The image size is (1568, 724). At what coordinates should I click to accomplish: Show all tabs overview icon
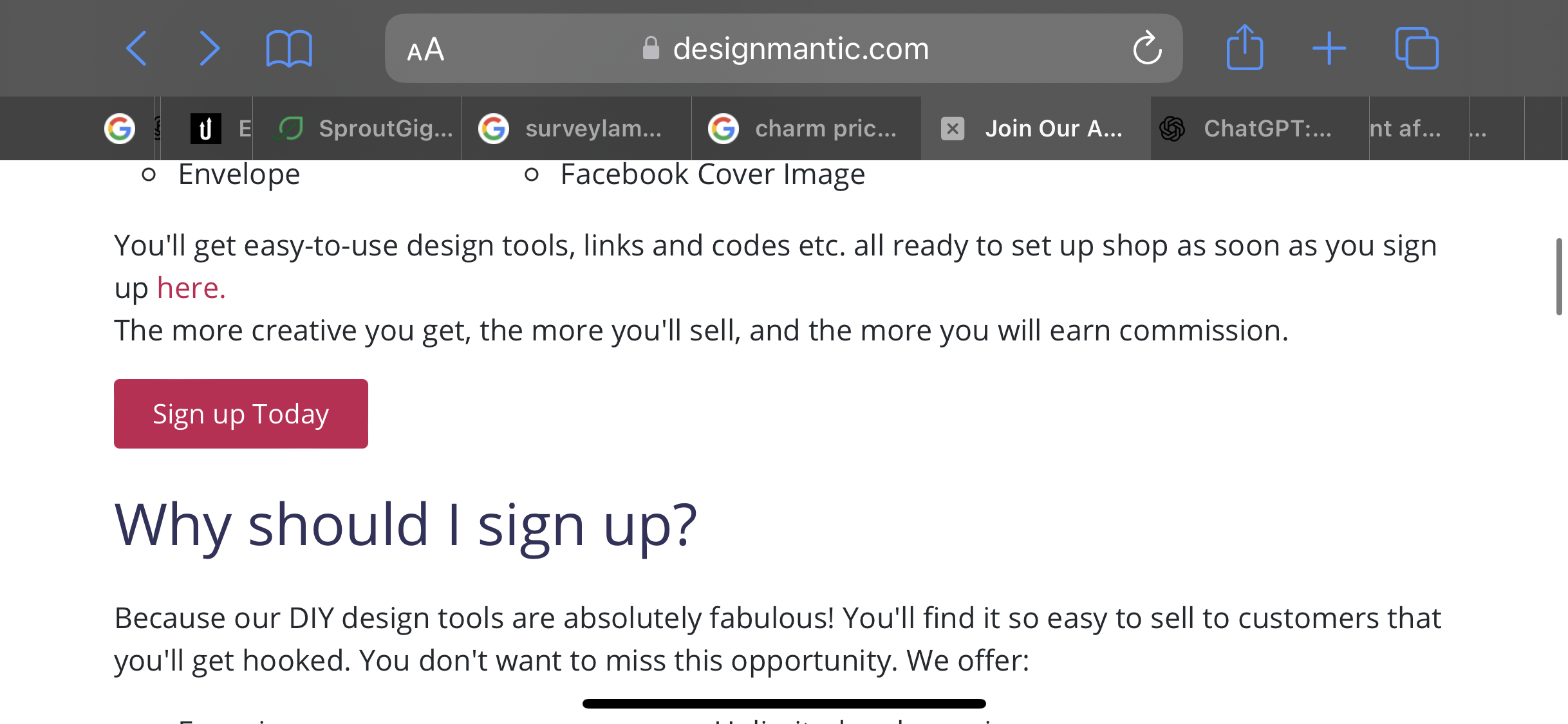click(x=1417, y=48)
